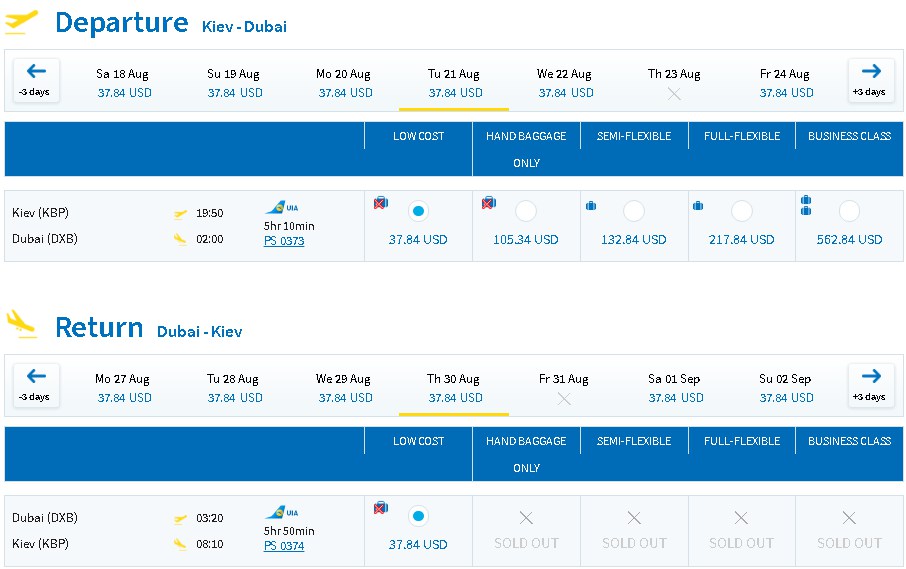The height and width of the screenshot is (569, 906).
Task: Click 5hr 50min flight duration text
Action: (x=289, y=531)
